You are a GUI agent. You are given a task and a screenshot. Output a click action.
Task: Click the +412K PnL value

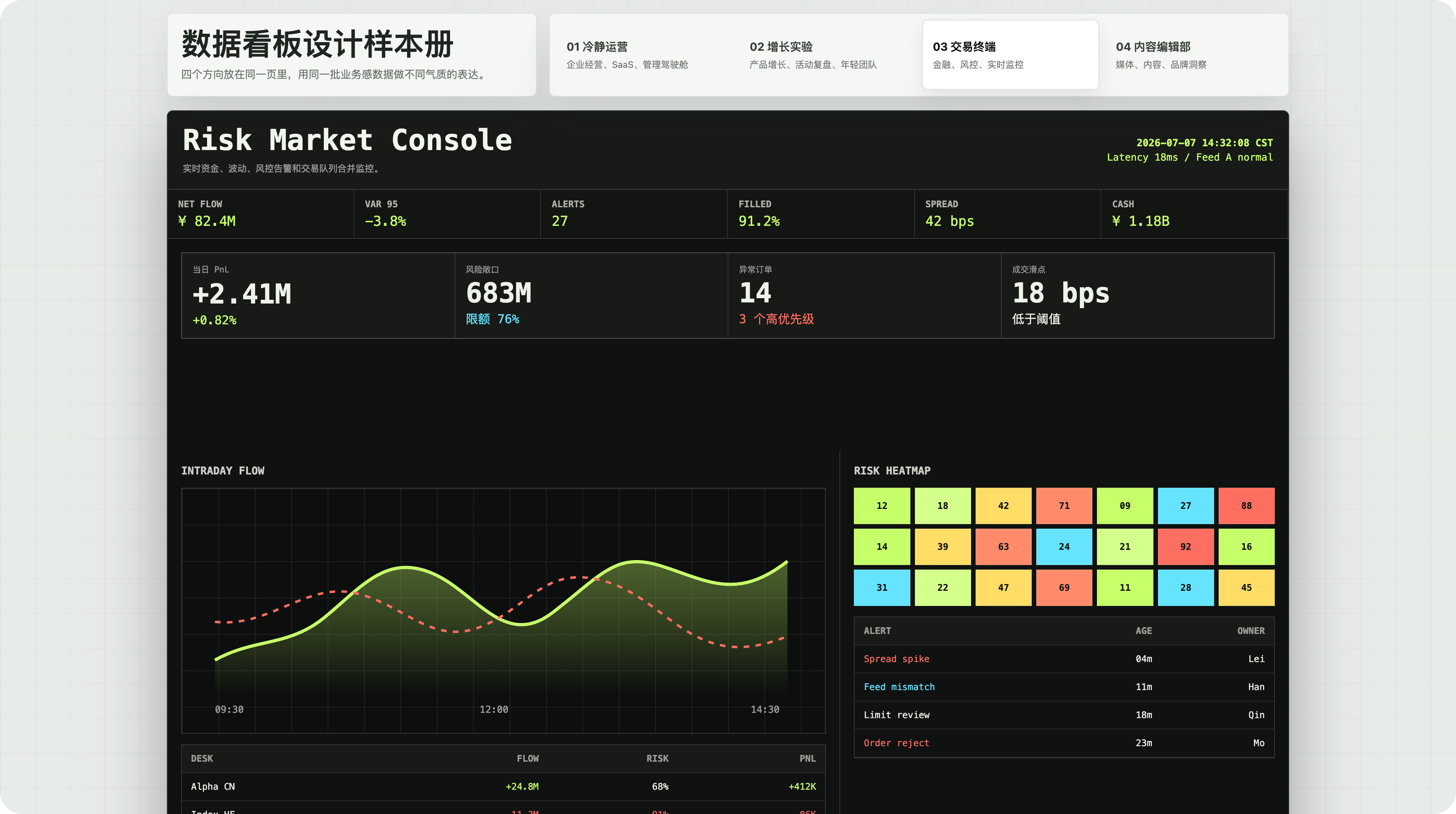[802, 786]
